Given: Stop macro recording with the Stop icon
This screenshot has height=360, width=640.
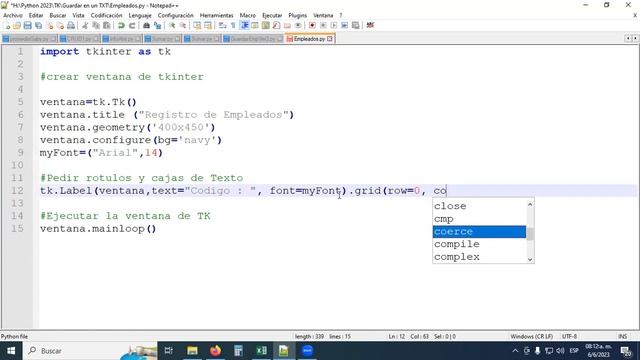Looking at the screenshot, I should [323, 25].
